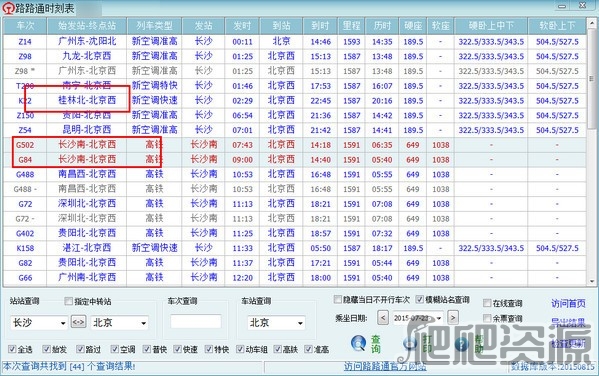The image size is (599, 376).
Task: Toggle the 准高 checkbox
Action: (308, 349)
